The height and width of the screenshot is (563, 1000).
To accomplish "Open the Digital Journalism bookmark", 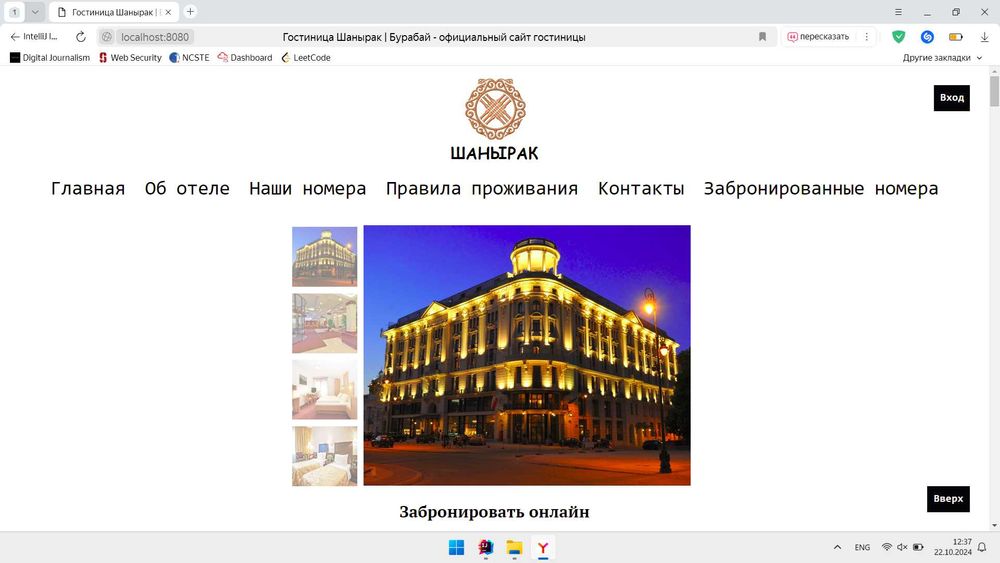I will [x=50, y=57].
